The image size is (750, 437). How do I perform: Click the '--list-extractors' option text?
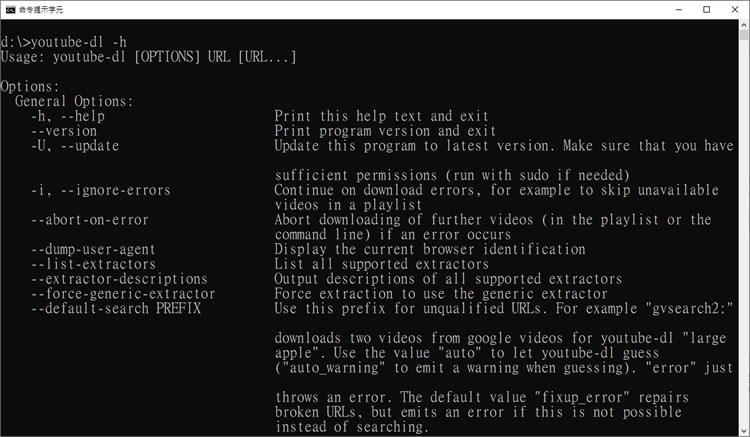93,264
